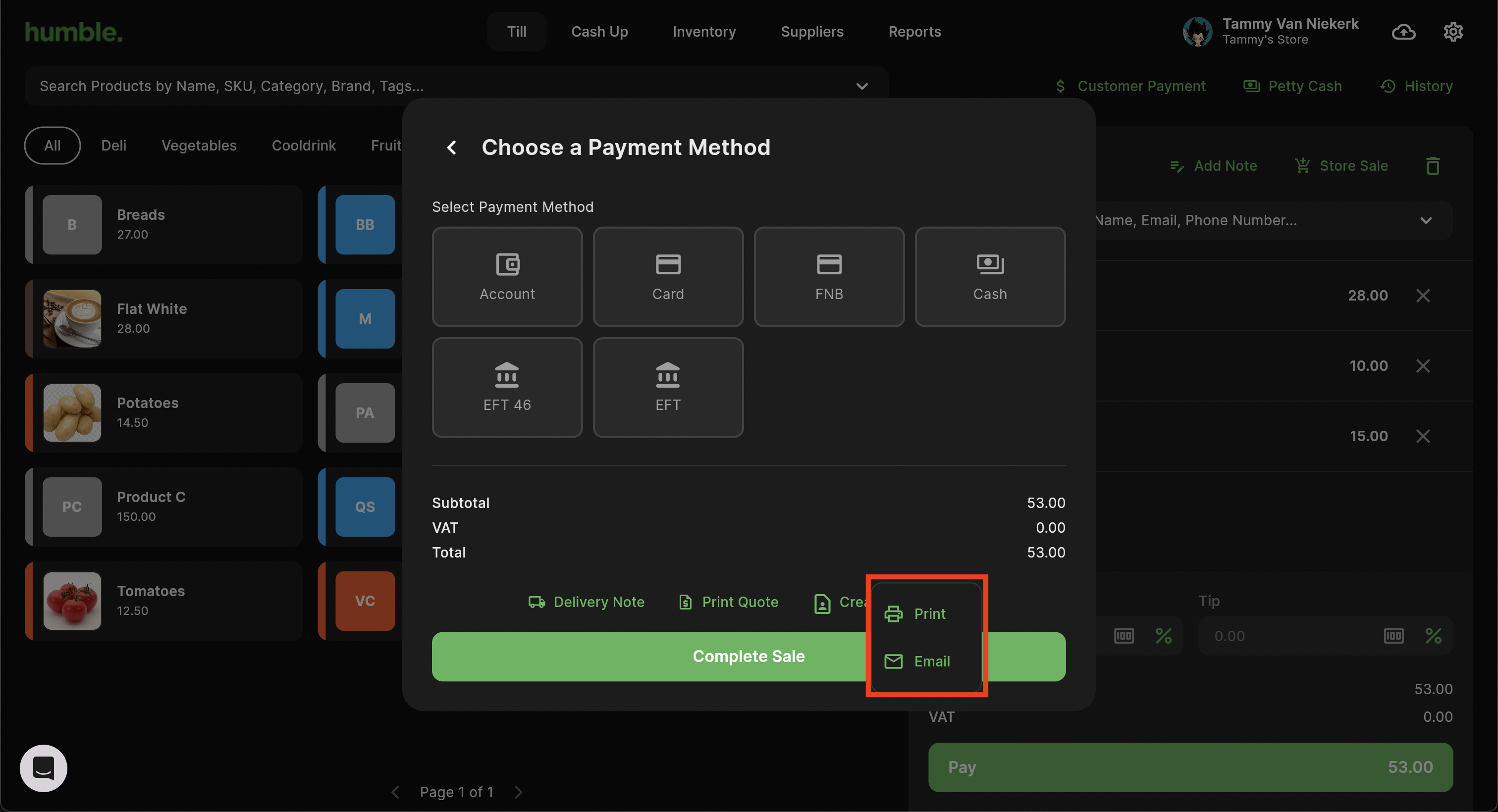Add Product C to the cart

[x=164, y=507]
